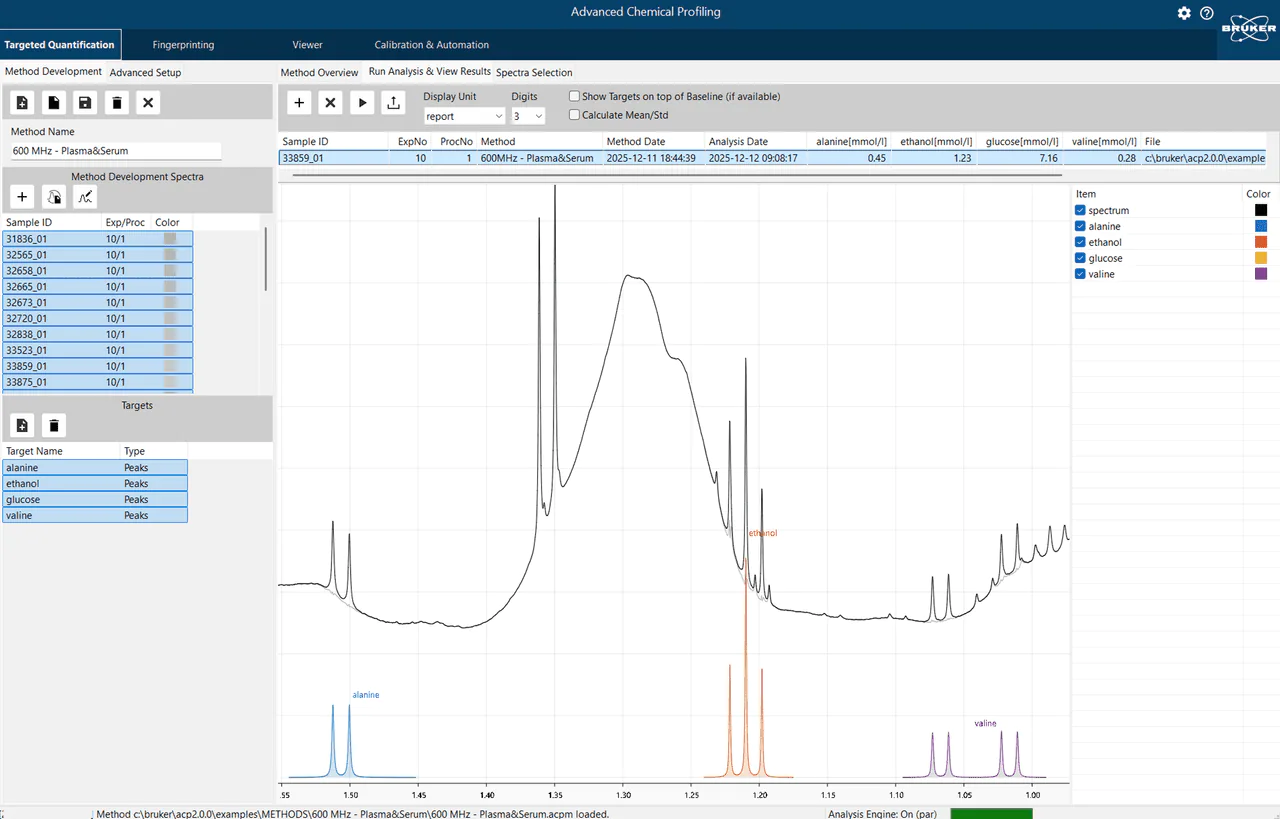The width and height of the screenshot is (1280, 819).
Task: Uncheck the spectrum legend item
Action: (1080, 210)
